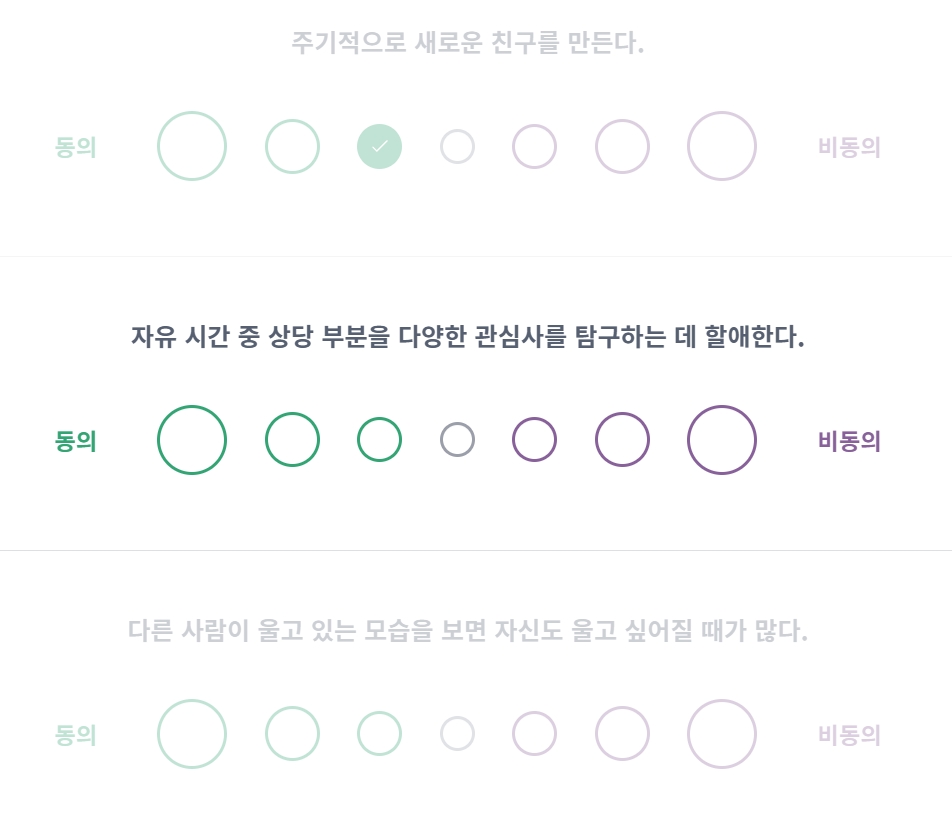Select the neutral gray circle on crying empathy question
The image size is (952, 814).
tap(457, 734)
